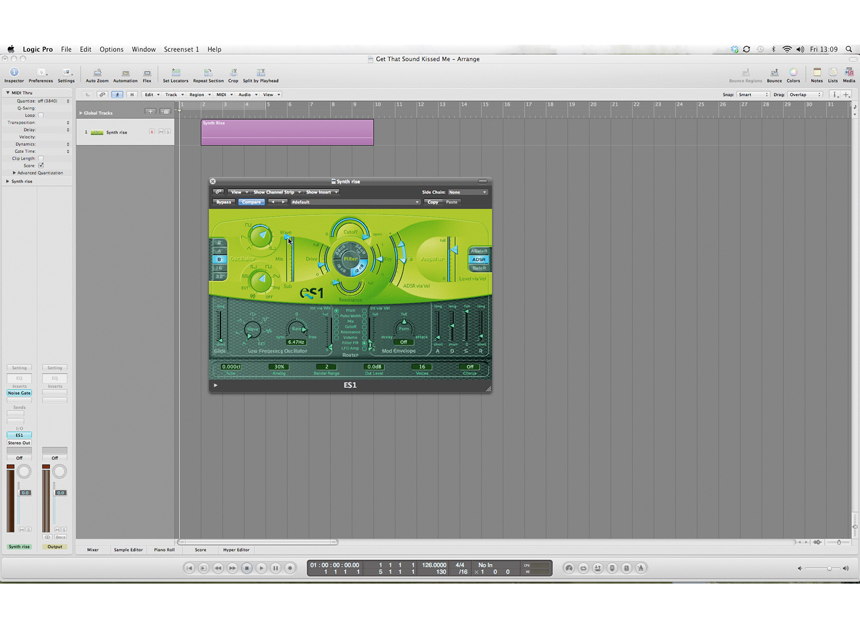
Task: Expand Advanced Quantization options
Action: click(x=14, y=172)
